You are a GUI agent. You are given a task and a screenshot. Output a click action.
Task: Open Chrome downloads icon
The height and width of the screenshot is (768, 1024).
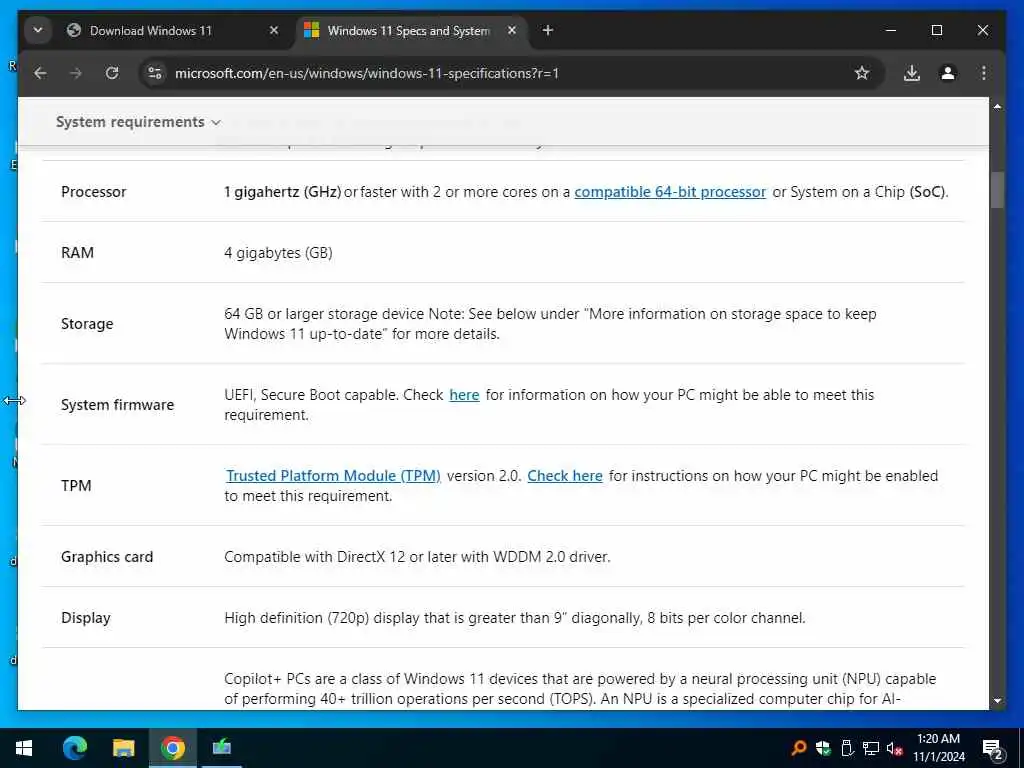click(912, 73)
